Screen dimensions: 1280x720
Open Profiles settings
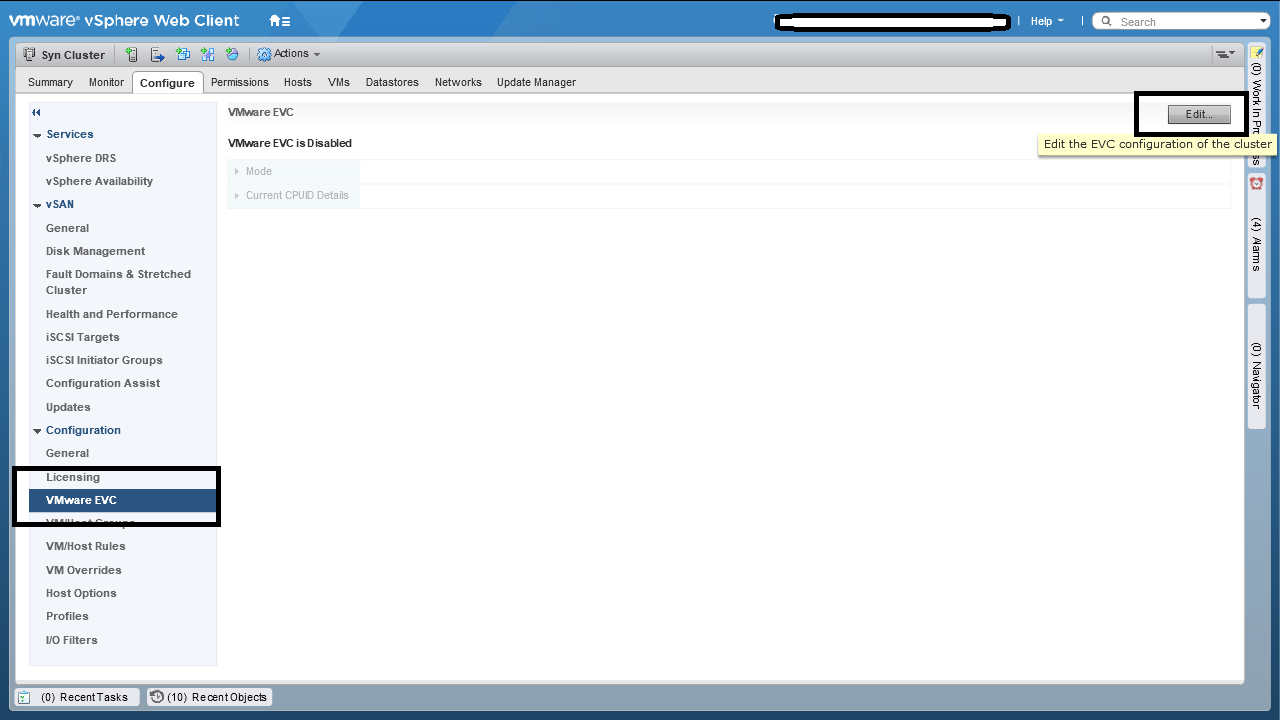pos(67,616)
